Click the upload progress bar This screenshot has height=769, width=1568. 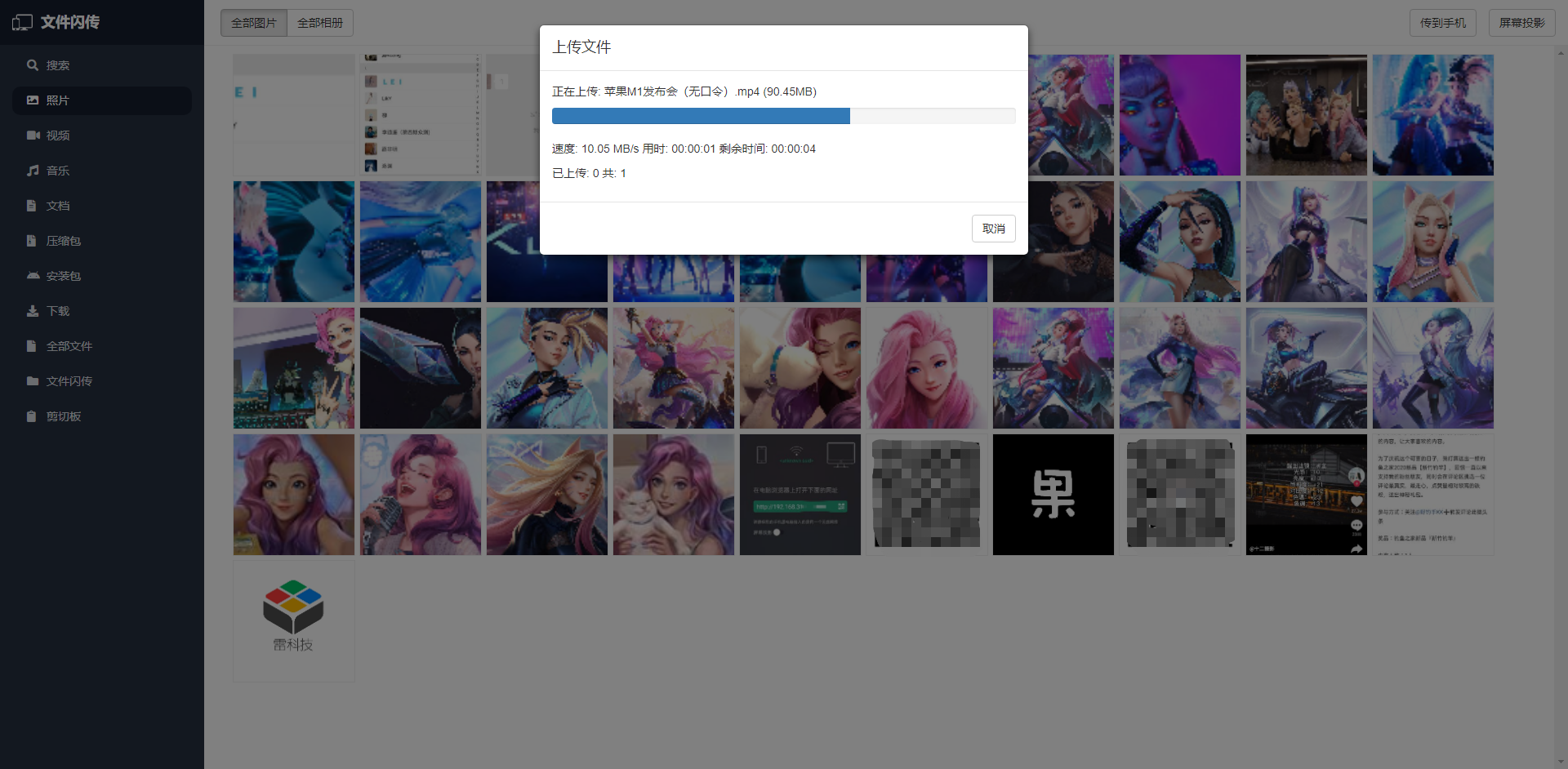pos(784,116)
